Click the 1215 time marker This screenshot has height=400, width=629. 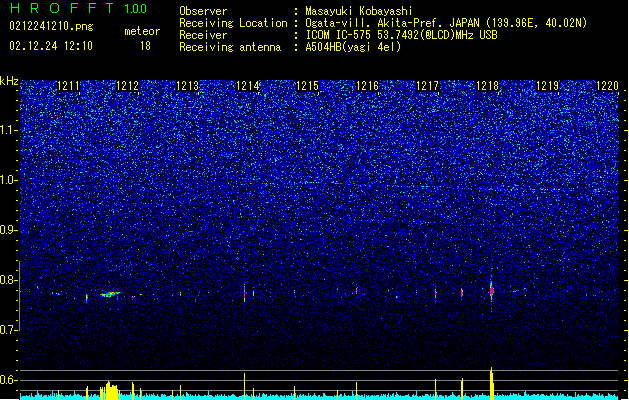307,86
